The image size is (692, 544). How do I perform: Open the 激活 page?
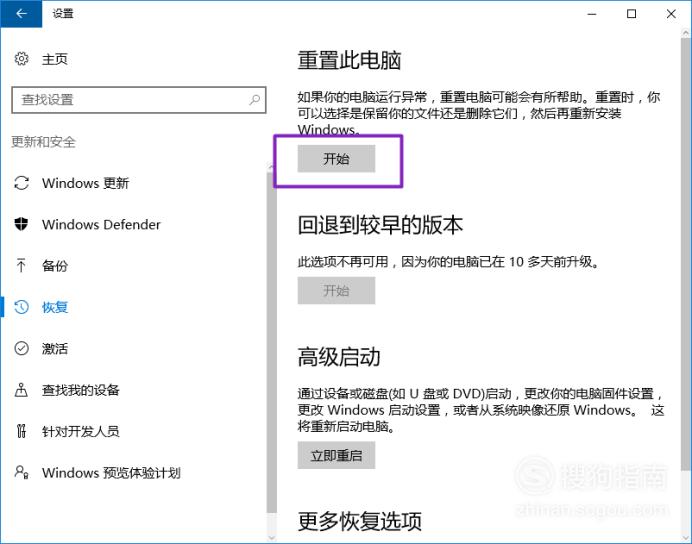pyautogui.click(x=55, y=349)
